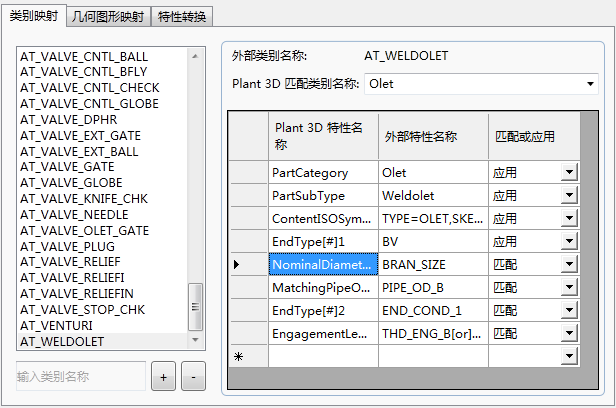
Task: Select AT_VALVE_OLET_GATE in the list
Action: coord(85,231)
